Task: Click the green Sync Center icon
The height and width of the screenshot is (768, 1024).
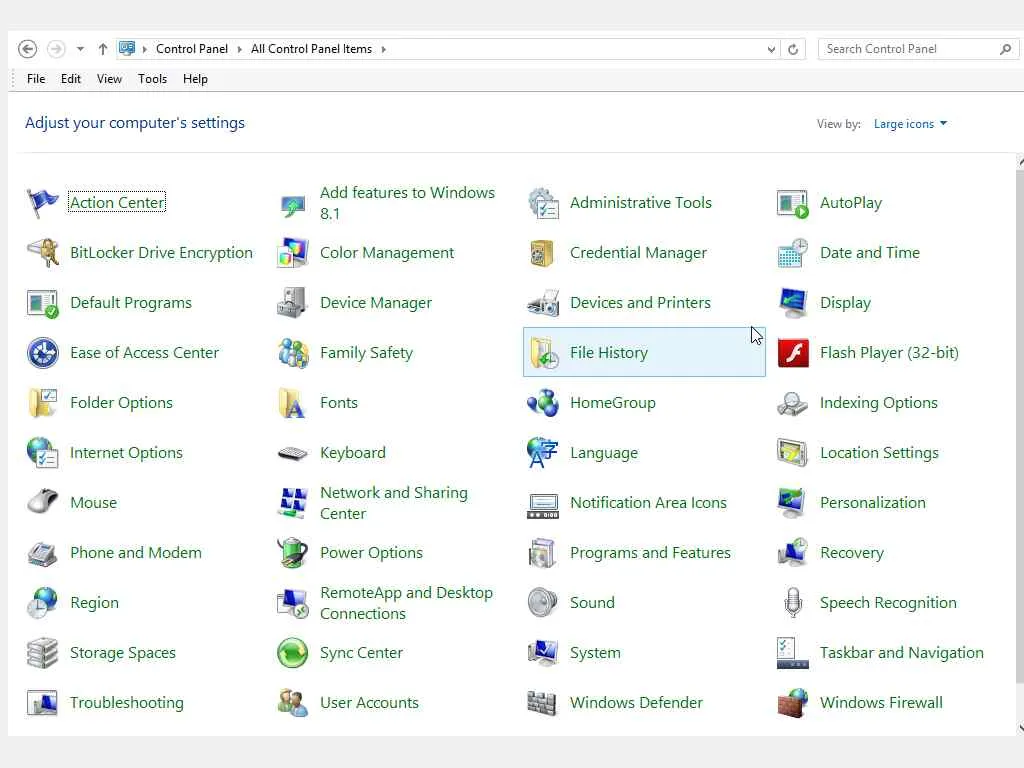Action: (x=293, y=653)
